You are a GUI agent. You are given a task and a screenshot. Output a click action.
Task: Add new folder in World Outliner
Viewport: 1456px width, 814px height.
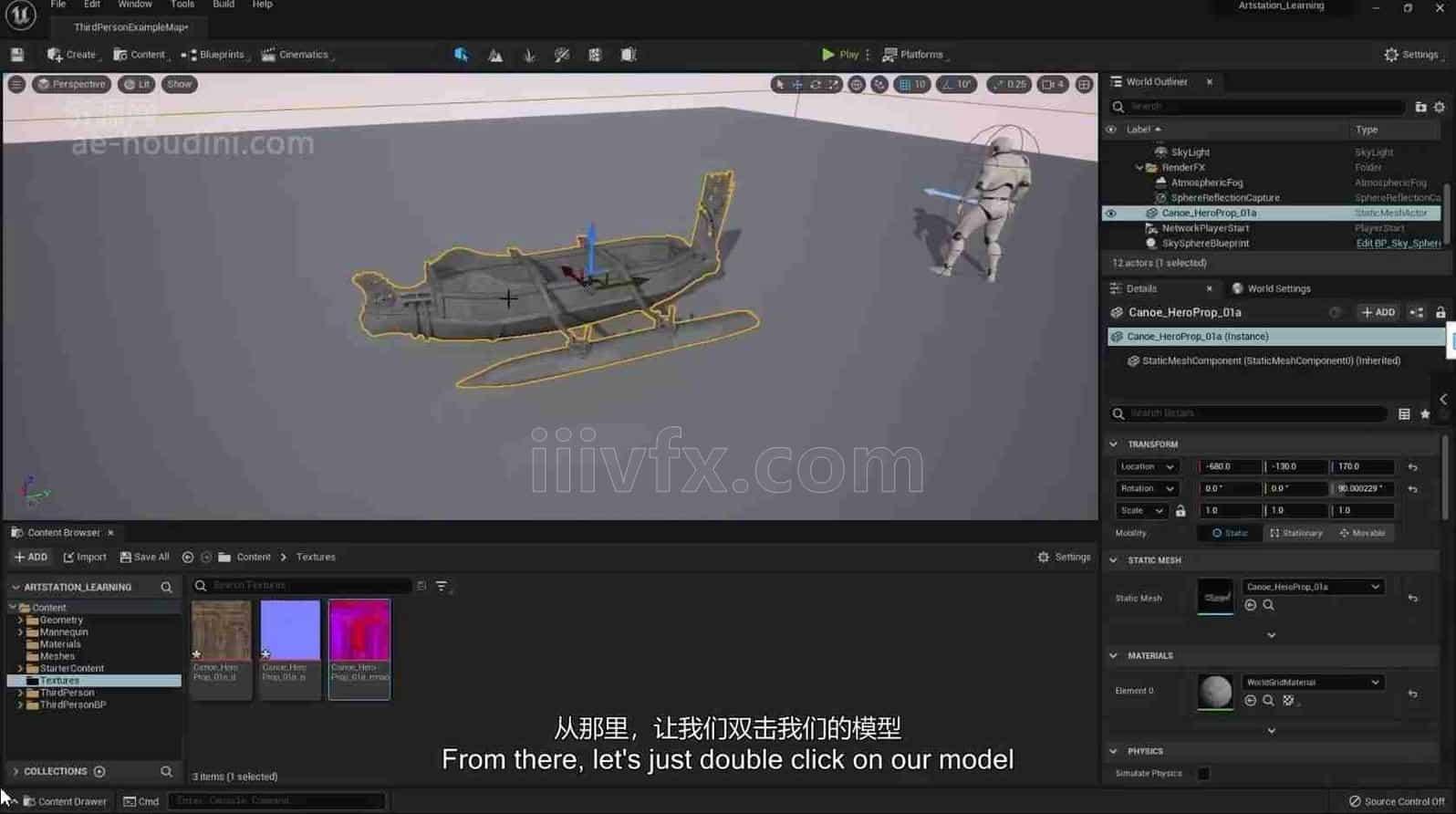coord(1420,107)
